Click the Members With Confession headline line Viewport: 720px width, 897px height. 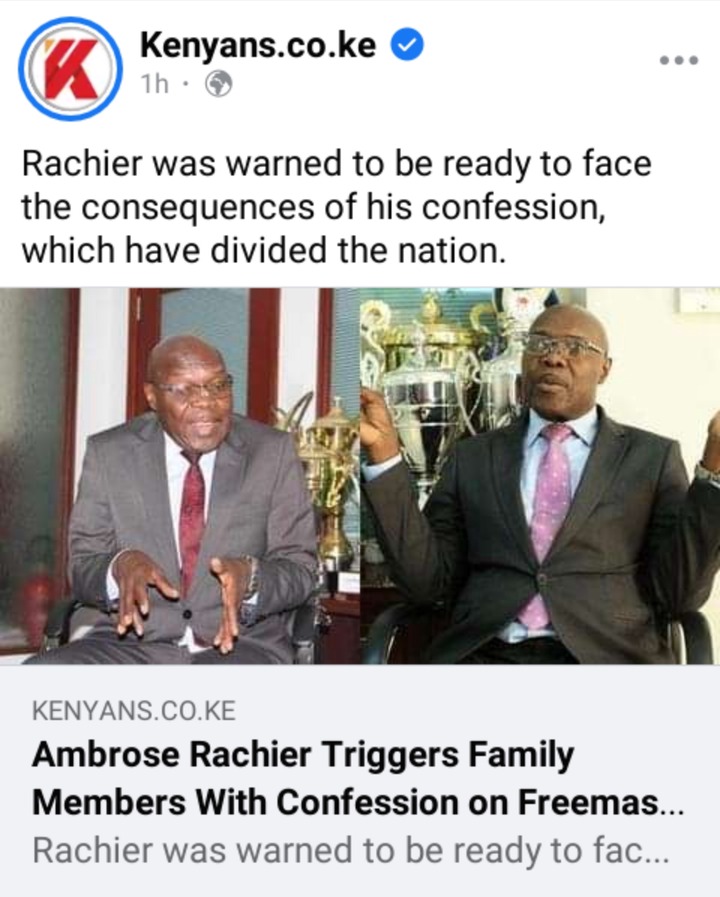coord(358,802)
